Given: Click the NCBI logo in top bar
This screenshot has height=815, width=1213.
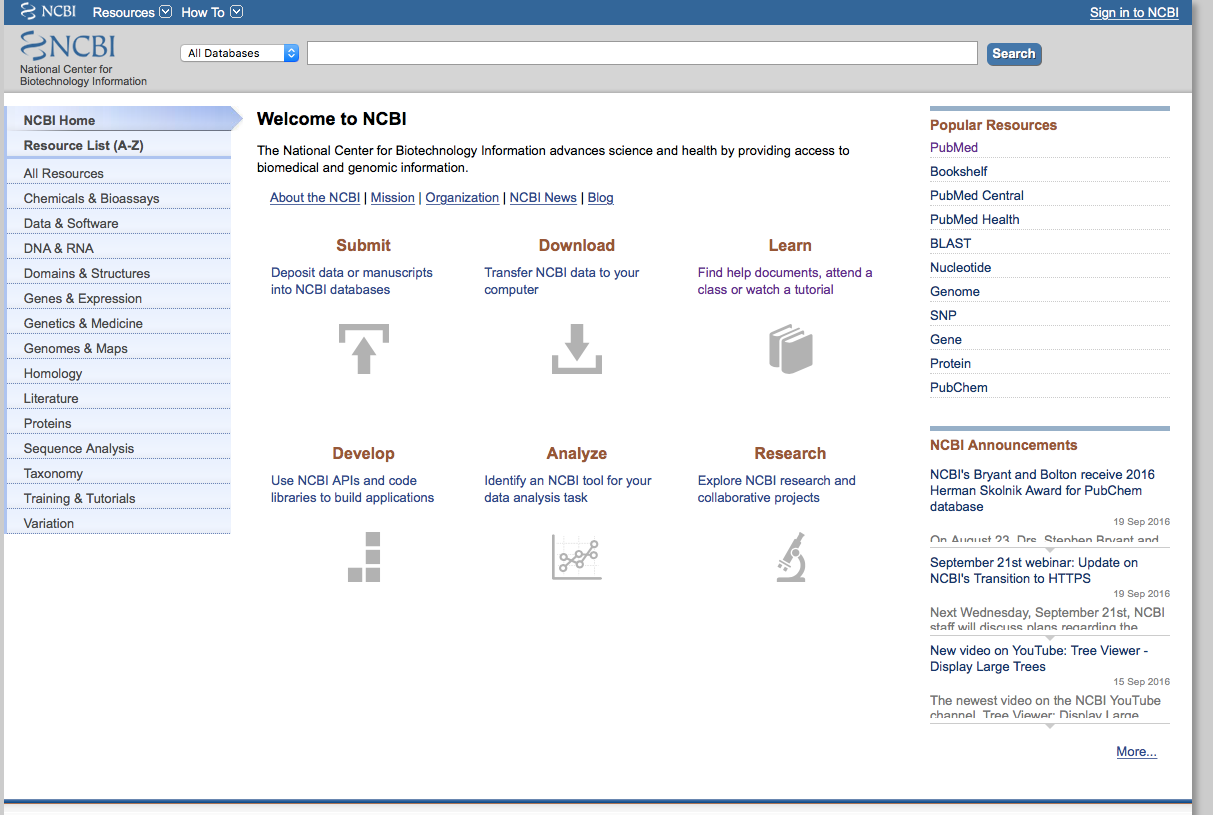Looking at the screenshot, I should [48, 12].
